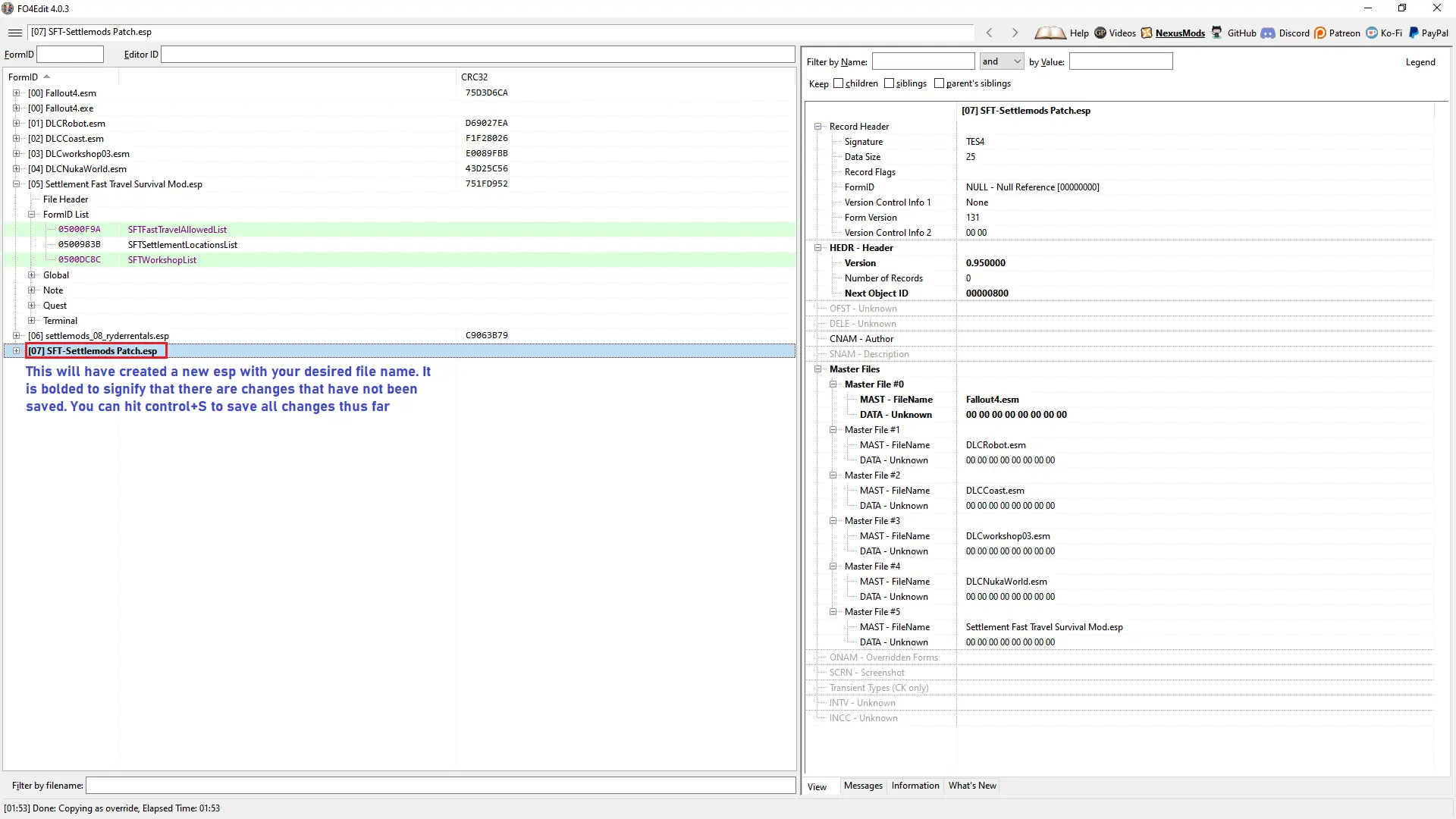Open the 'and' filter operator dropdown
The width and height of the screenshot is (1456, 819).
pos(1002,61)
